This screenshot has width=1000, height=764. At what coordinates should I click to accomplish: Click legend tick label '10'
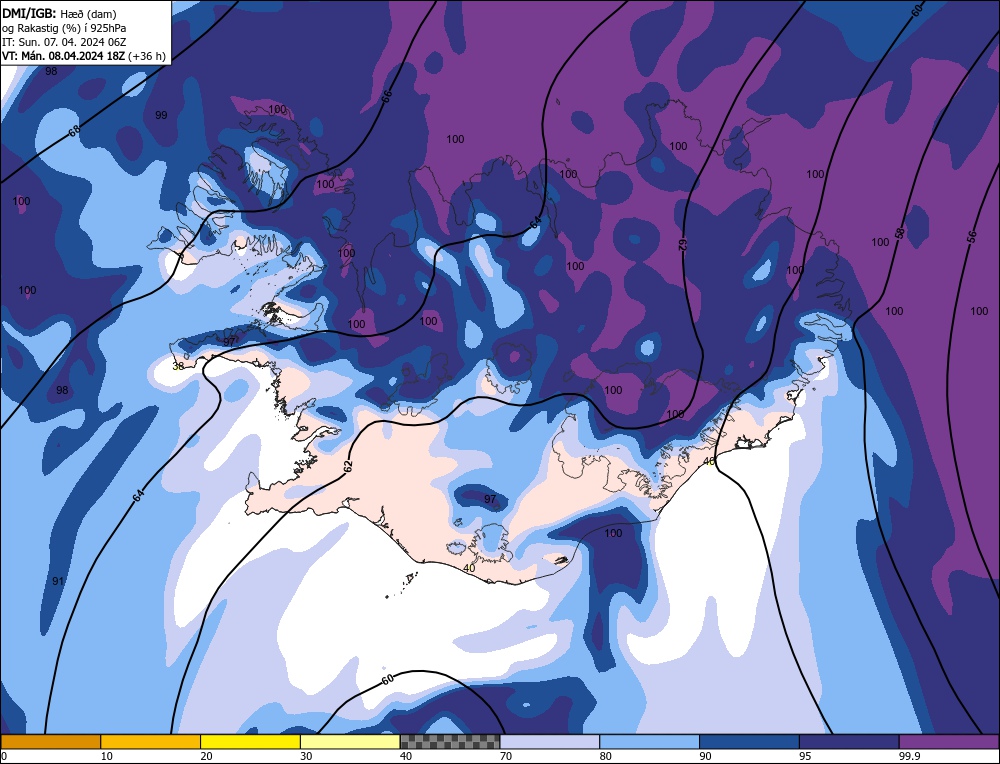(x=107, y=756)
